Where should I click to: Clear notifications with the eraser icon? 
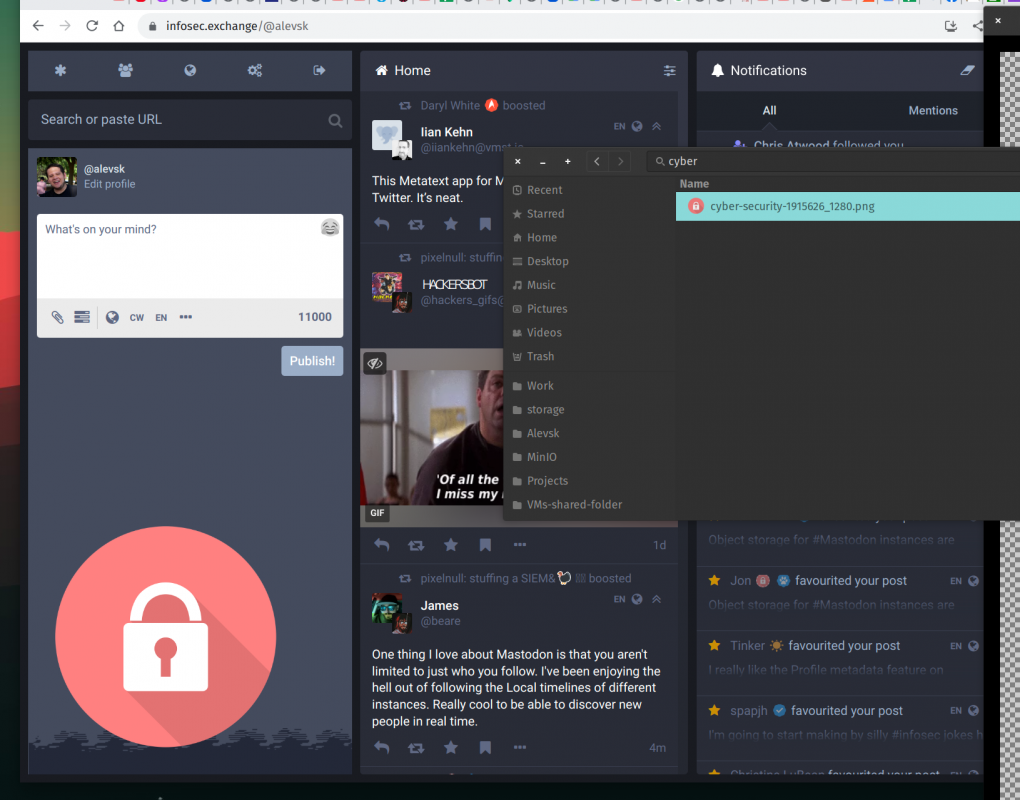click(x=966, y=70)
